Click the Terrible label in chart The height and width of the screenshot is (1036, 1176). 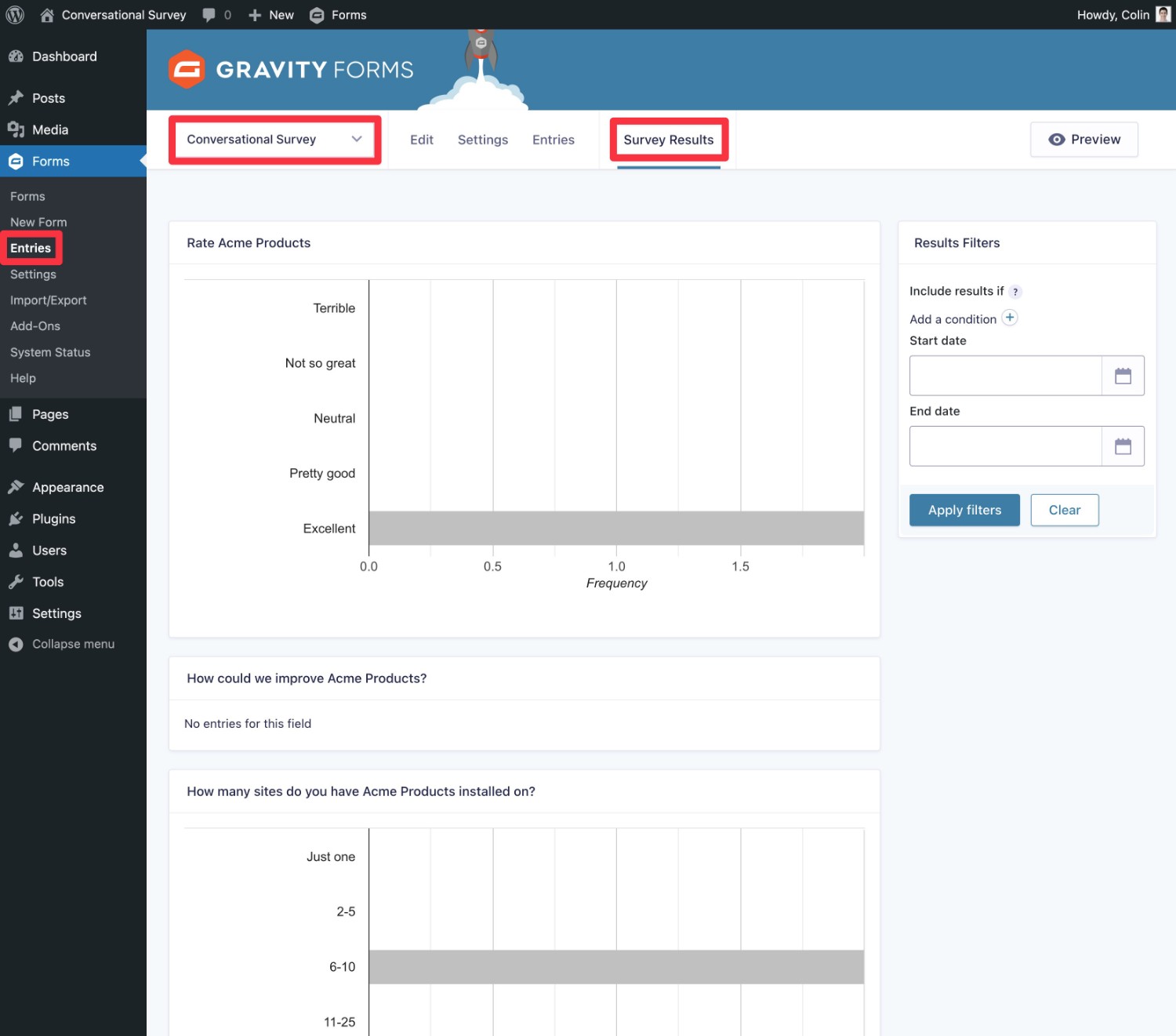click(x=334, y=308)
